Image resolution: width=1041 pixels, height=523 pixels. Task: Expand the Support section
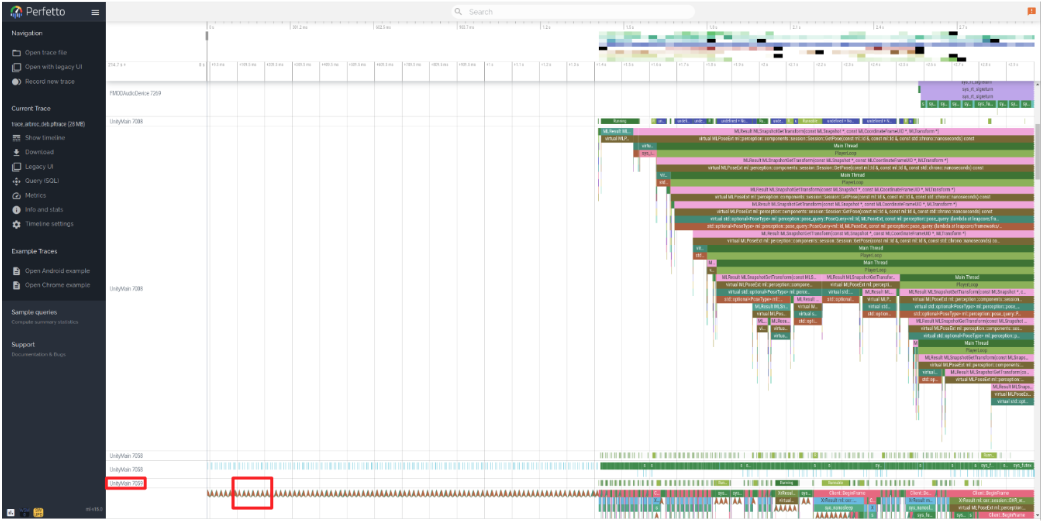pos(23,344)
